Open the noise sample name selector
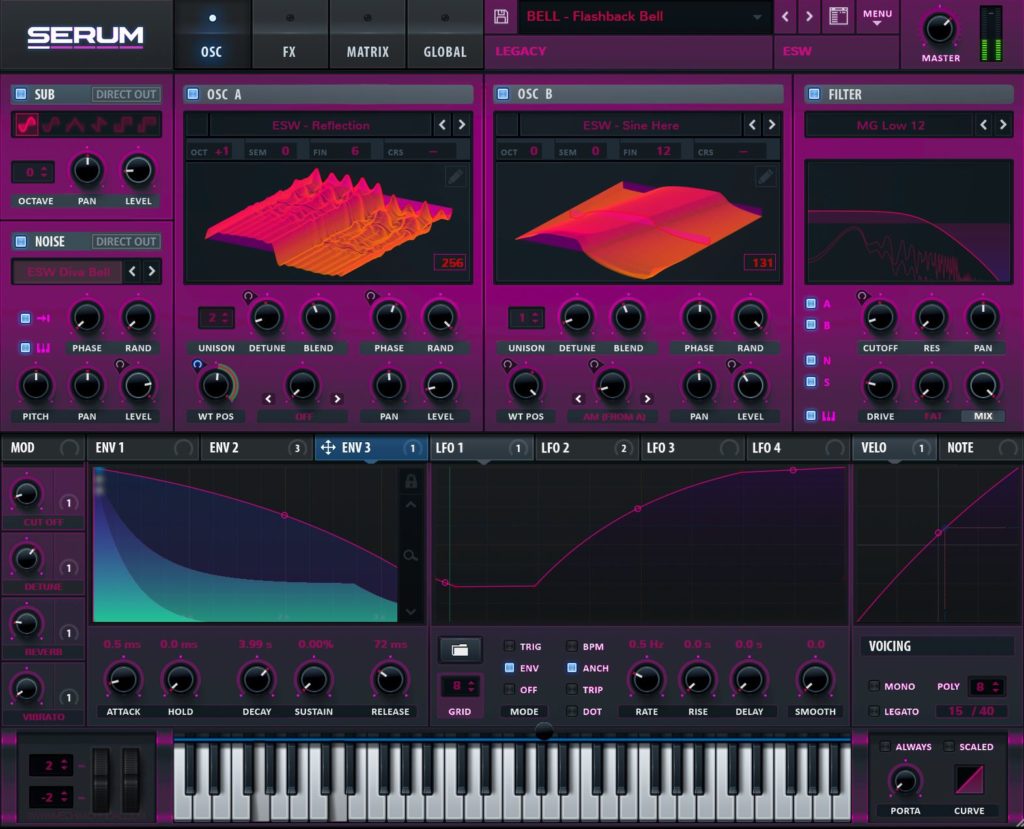Image resolution: width=1024 pixels, height=829 pixels. [68, 272]
